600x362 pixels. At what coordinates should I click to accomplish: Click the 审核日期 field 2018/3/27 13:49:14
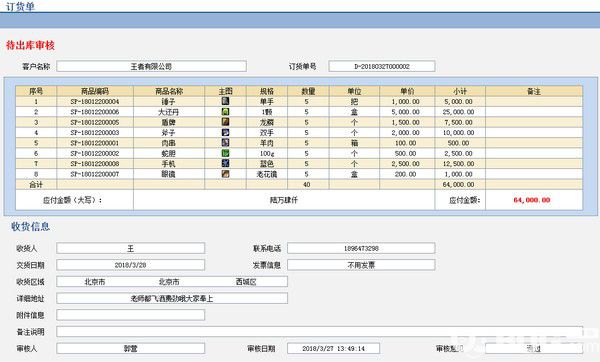(333, 348)
